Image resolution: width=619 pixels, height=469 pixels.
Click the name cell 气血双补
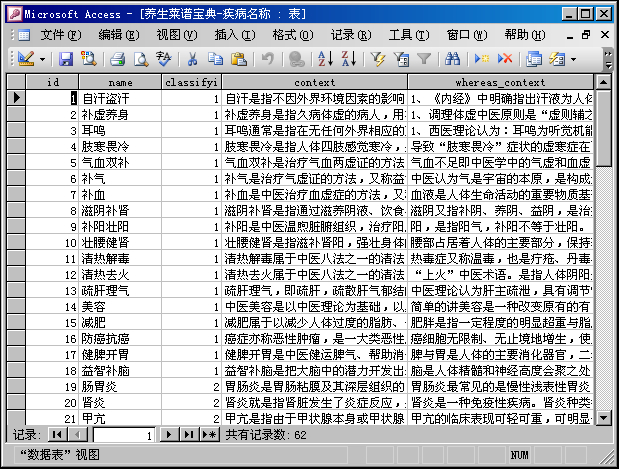120,162
